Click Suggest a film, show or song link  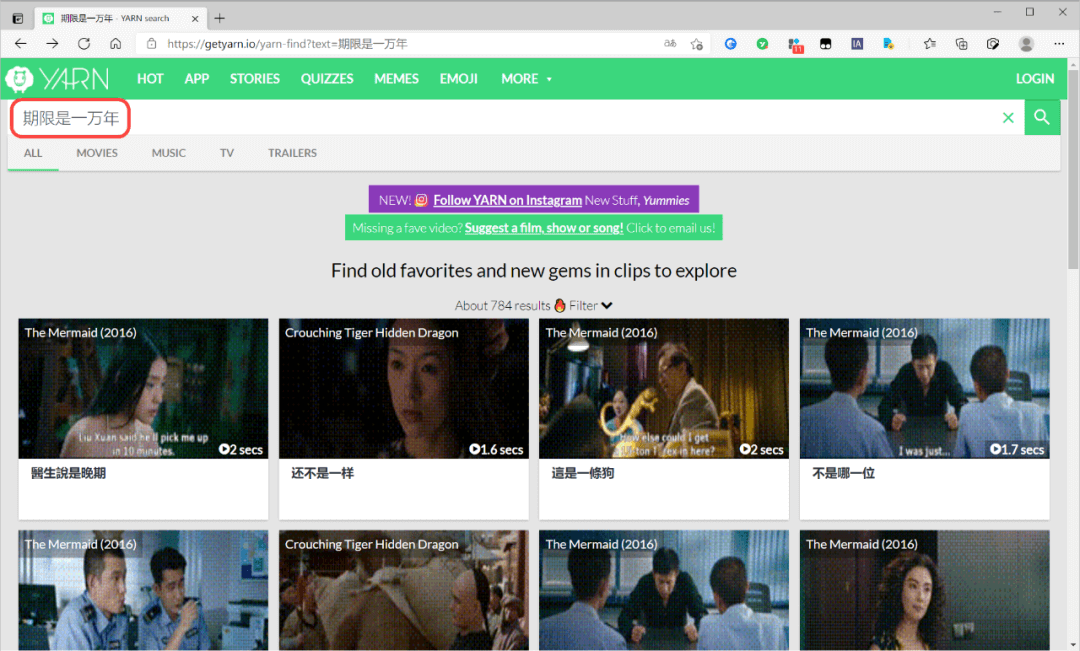click(544, 227)
